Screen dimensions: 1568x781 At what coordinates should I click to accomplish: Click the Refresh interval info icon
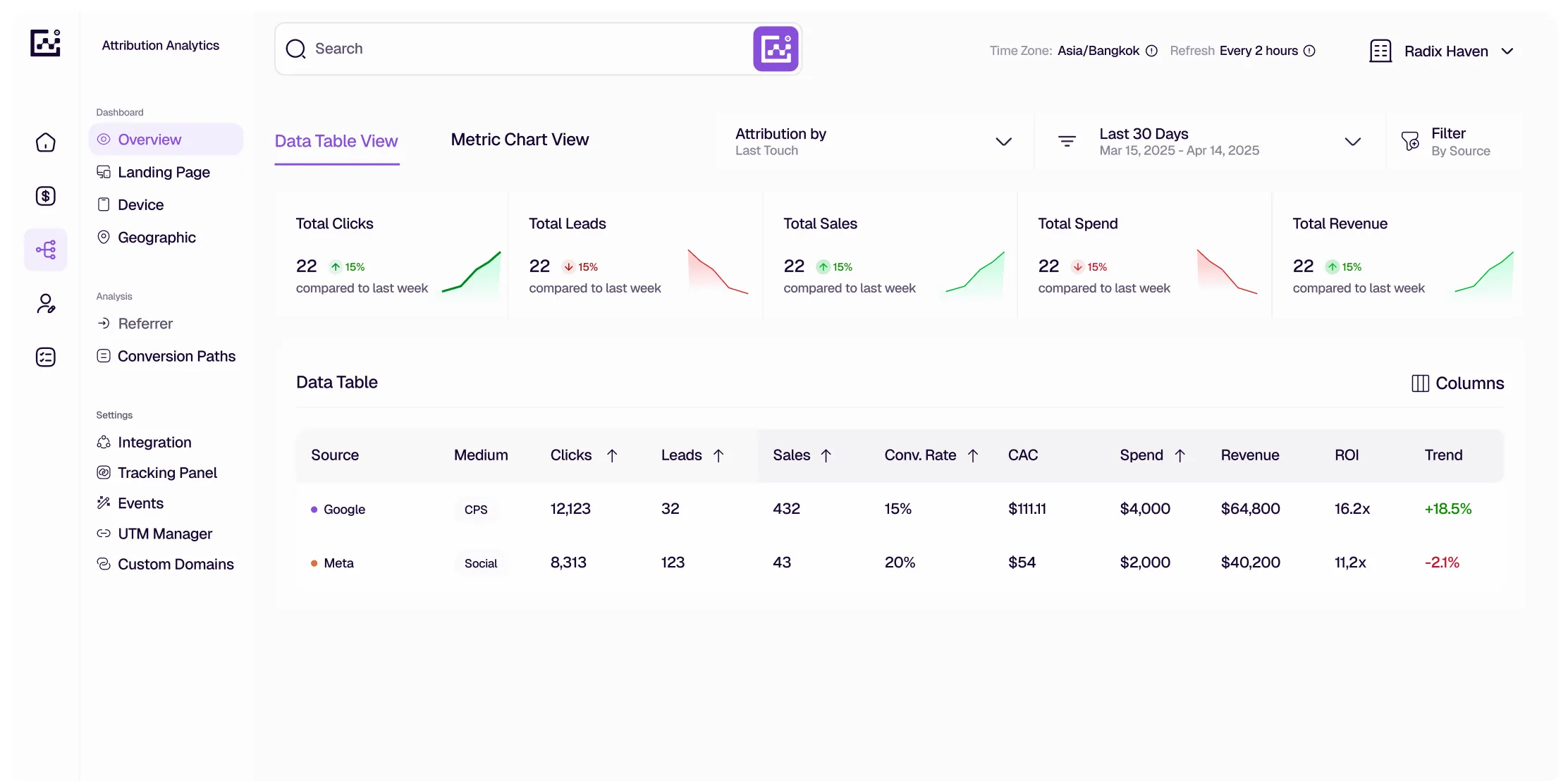pyautogui.click(x=1309, y=51)
